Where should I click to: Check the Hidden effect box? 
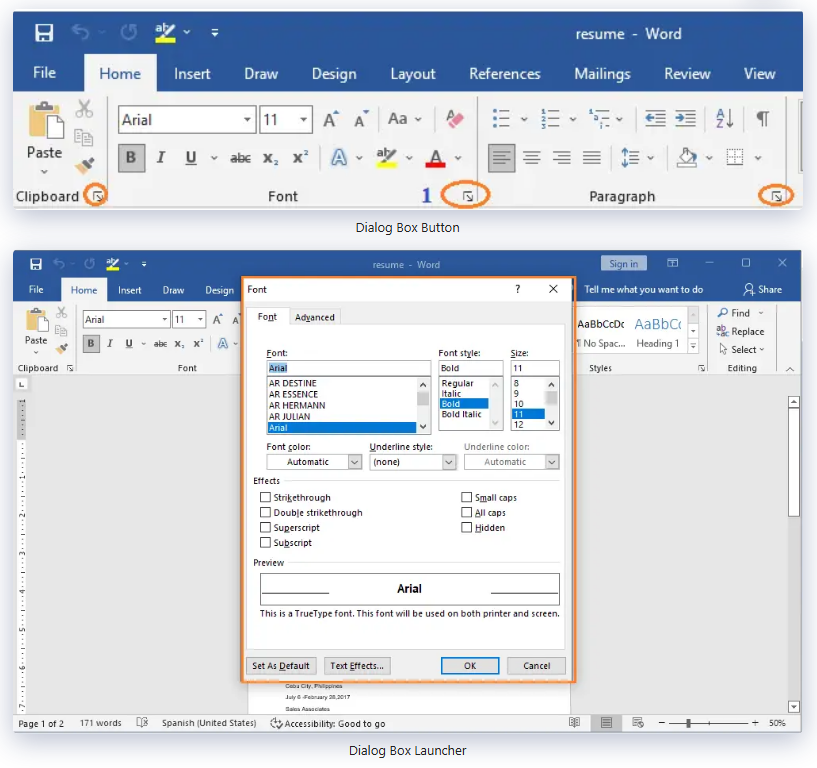[x=466, y=527]
